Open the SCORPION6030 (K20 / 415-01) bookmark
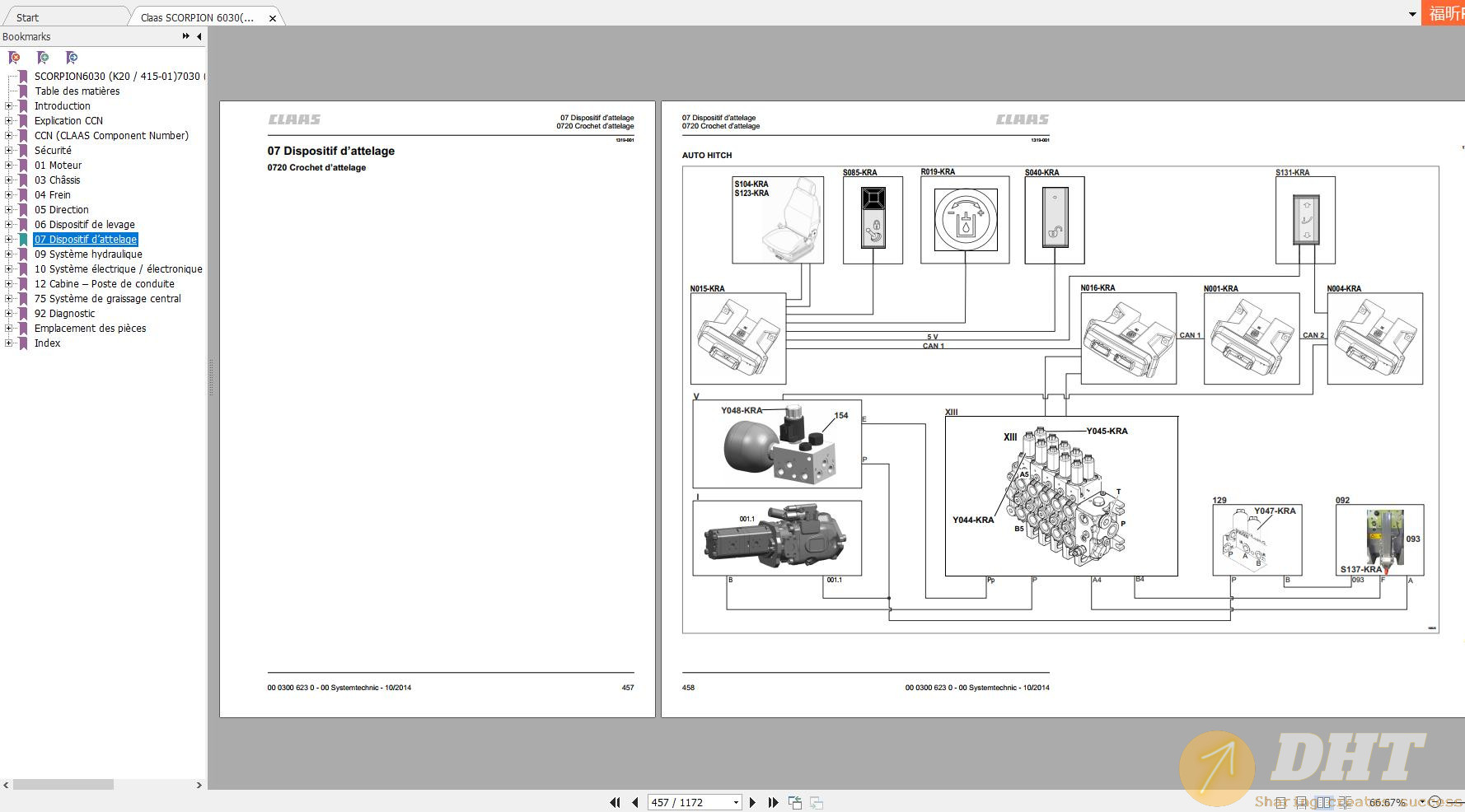Viewport: 1465px width, 812px height. [119, 76]
